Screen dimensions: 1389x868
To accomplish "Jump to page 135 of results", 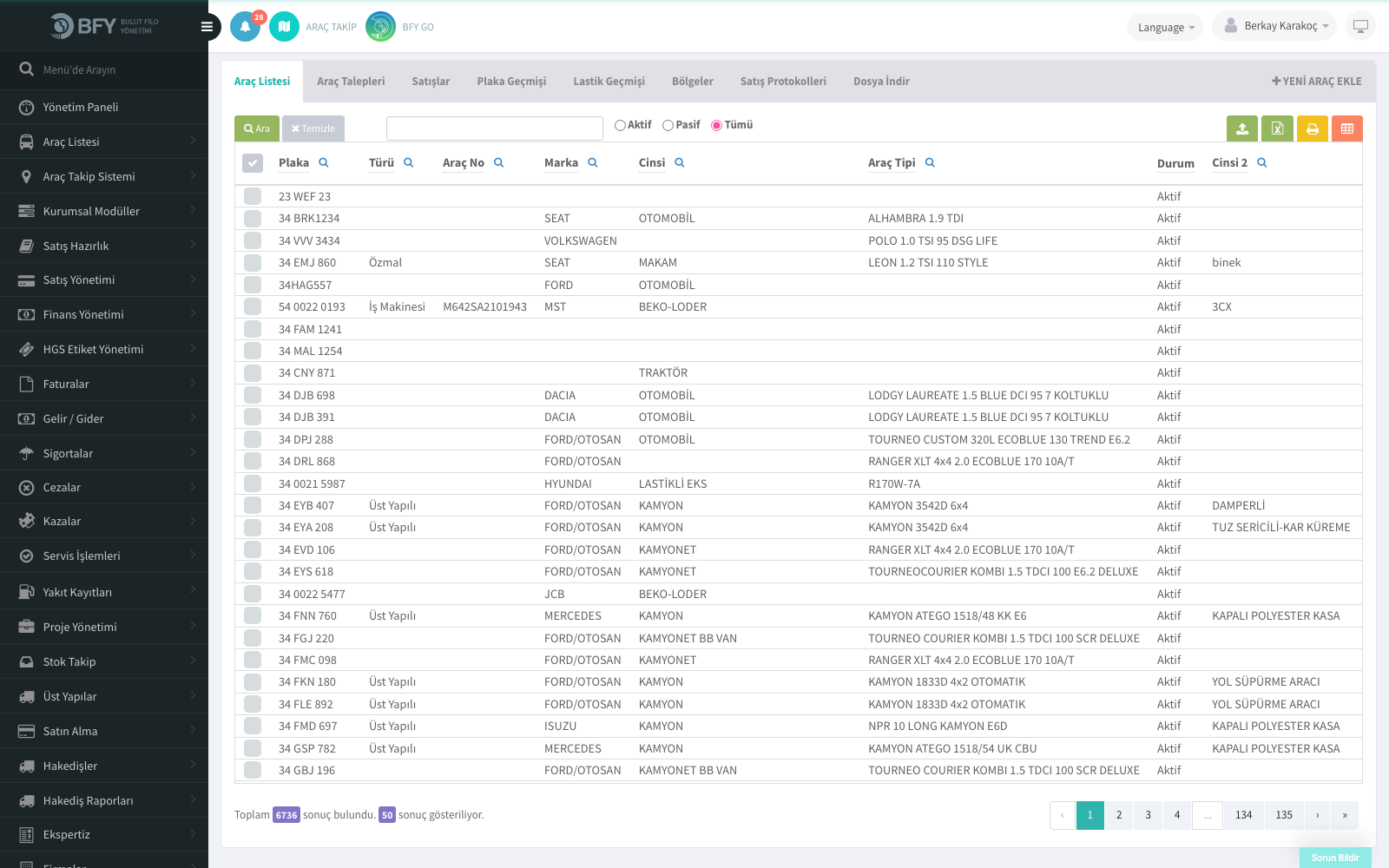I will tap(1284, 815).
